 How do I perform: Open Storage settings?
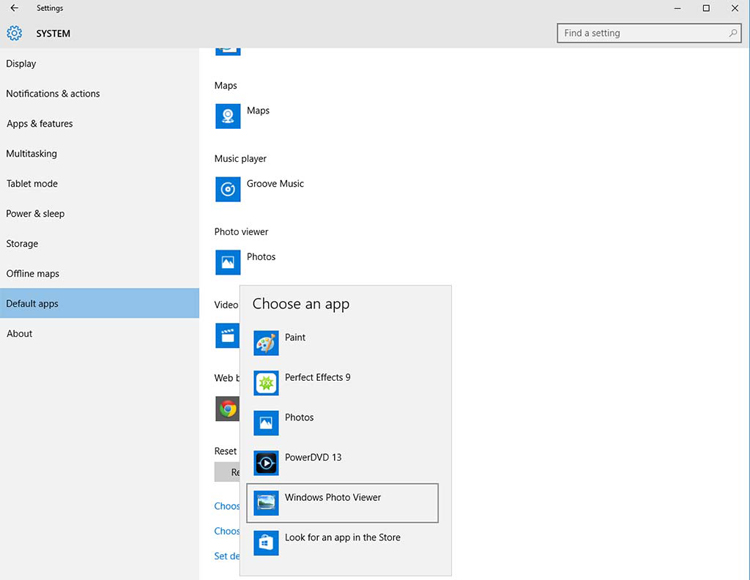pos(99,243)
